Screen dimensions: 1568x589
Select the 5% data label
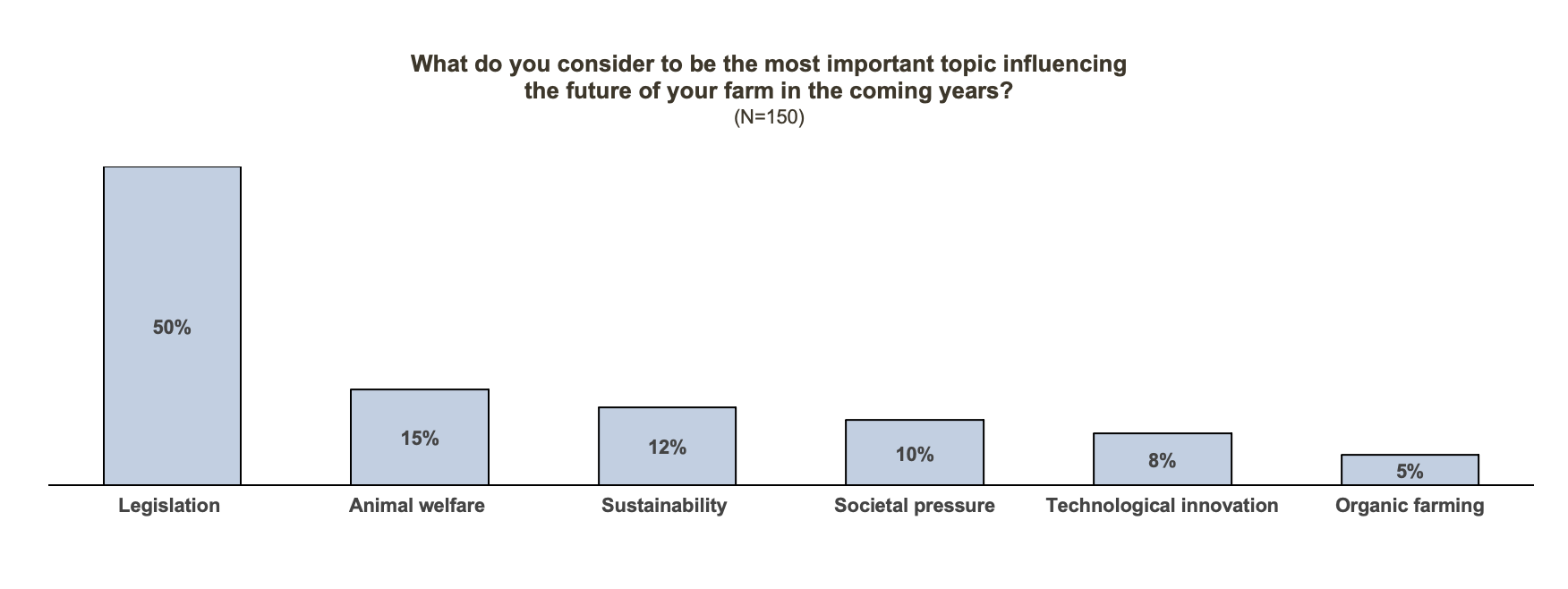(x=1409, y=472)
